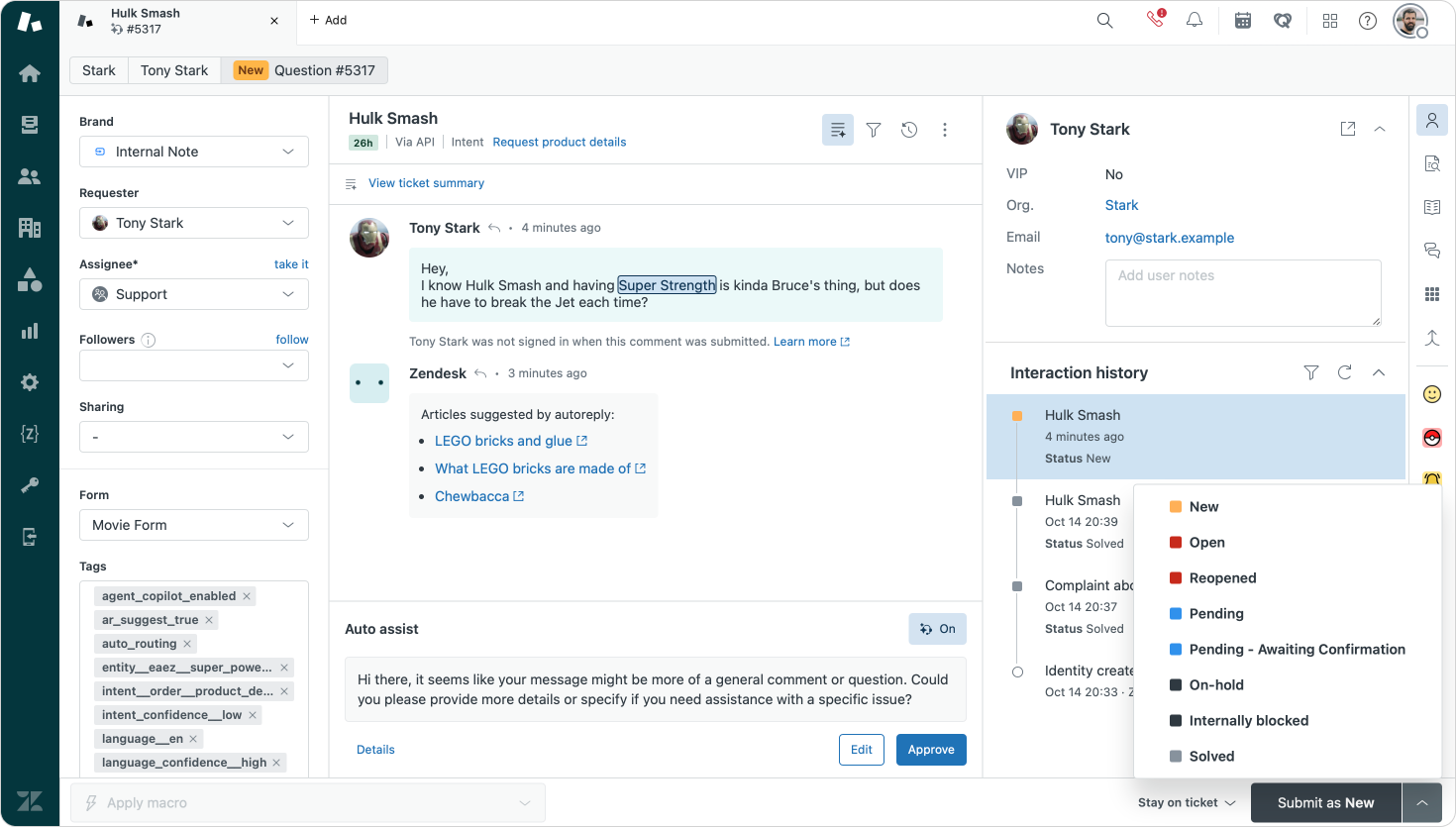
Task: Open the Views icon in sidebar
Action: 30,125
